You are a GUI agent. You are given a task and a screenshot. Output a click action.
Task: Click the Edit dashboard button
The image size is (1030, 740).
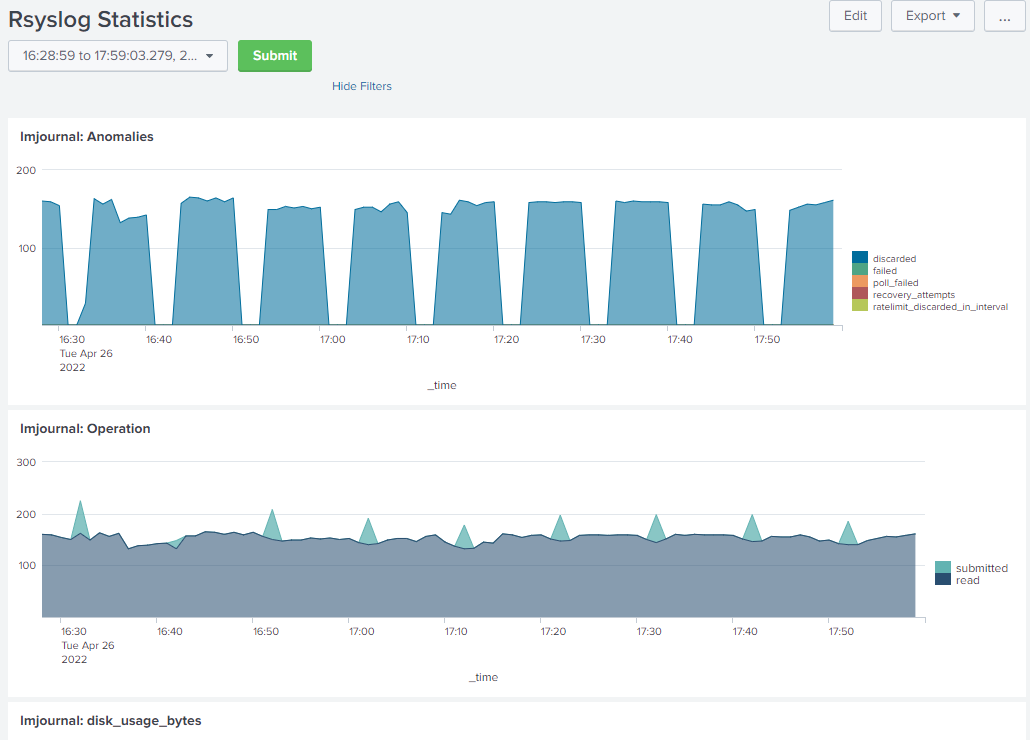855,16
